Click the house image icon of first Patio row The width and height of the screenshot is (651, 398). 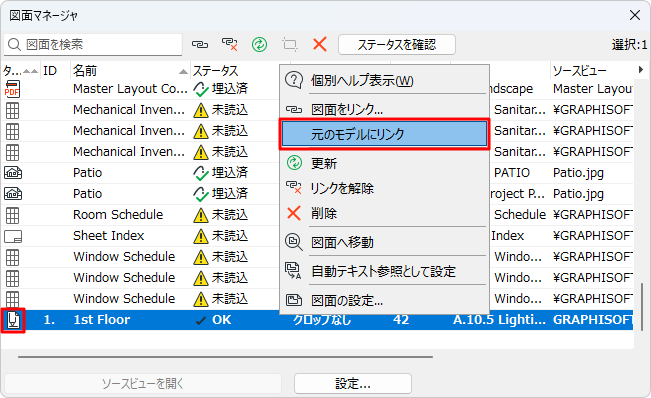click(x=13, y=173)
